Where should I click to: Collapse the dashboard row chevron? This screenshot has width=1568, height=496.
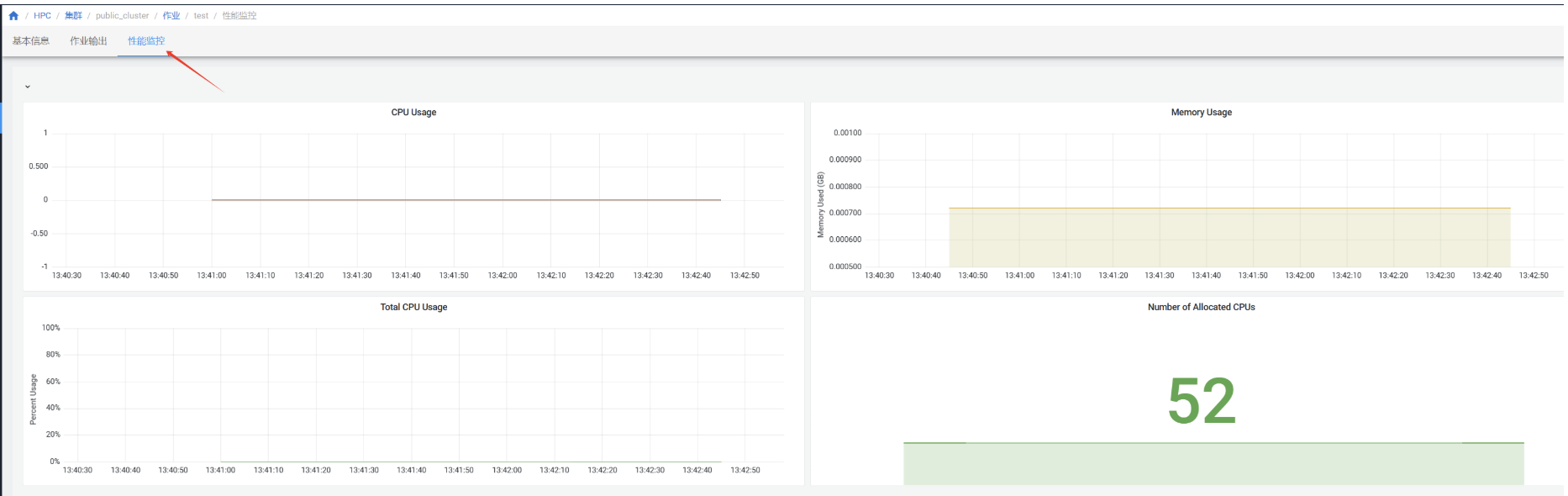tap(28, 87)
